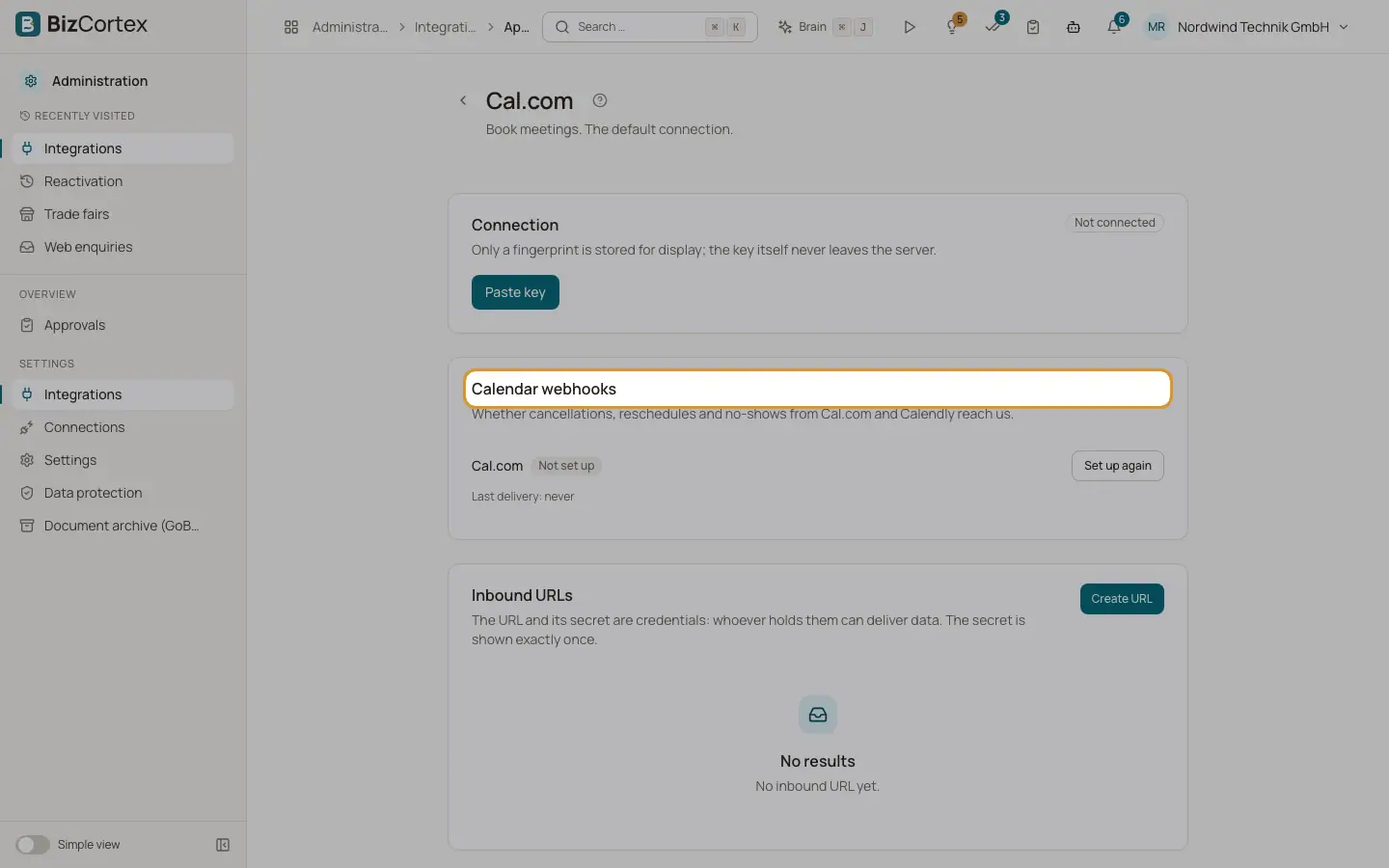Click the BizCortex logo icon

(x=28, y=24)
